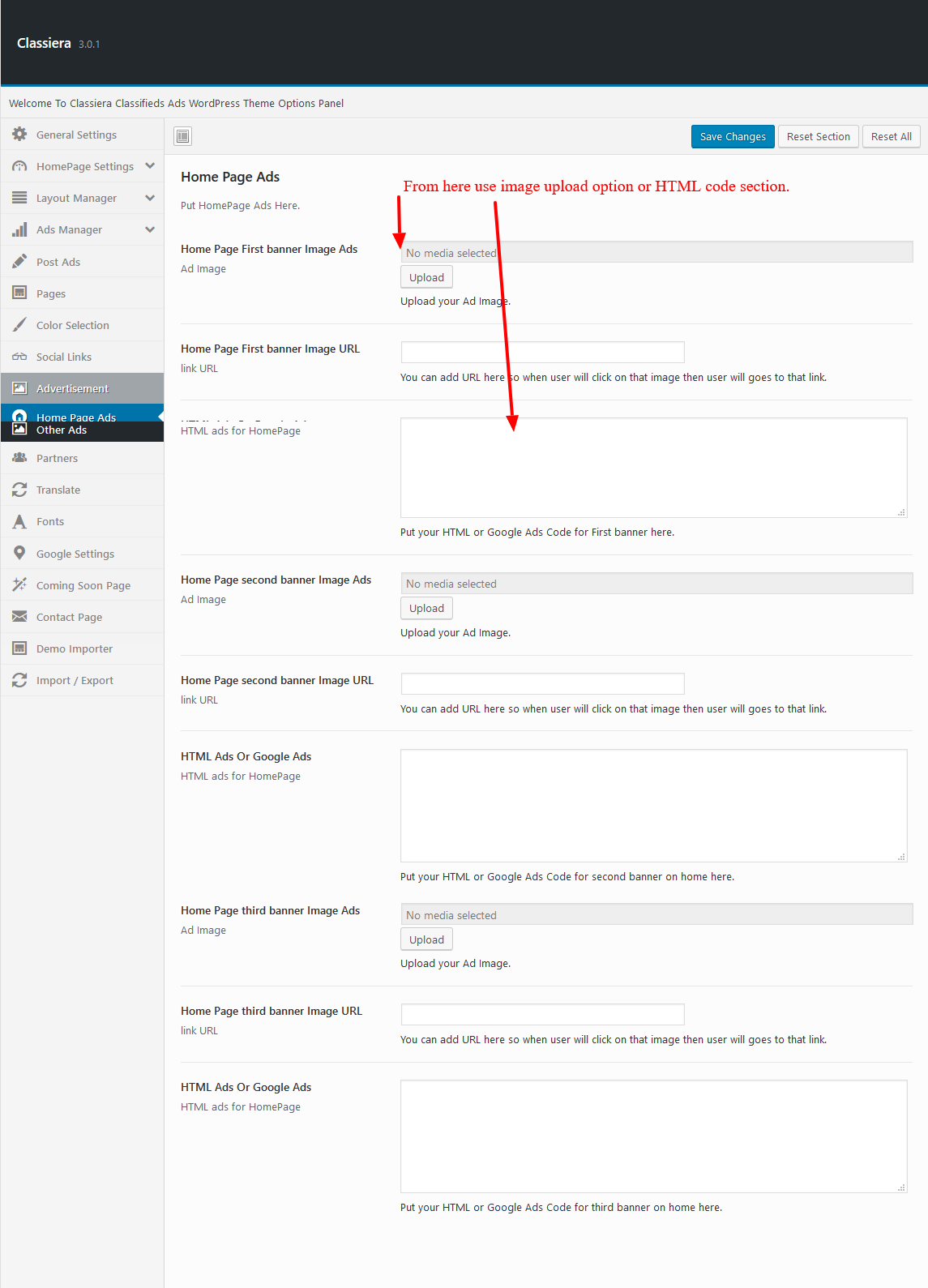Viewport: 928px width, 1288px height.
Task: Click the 'Put HomePage Ads Here.' description
Action: pyautogui.click(x=240, y=205)
